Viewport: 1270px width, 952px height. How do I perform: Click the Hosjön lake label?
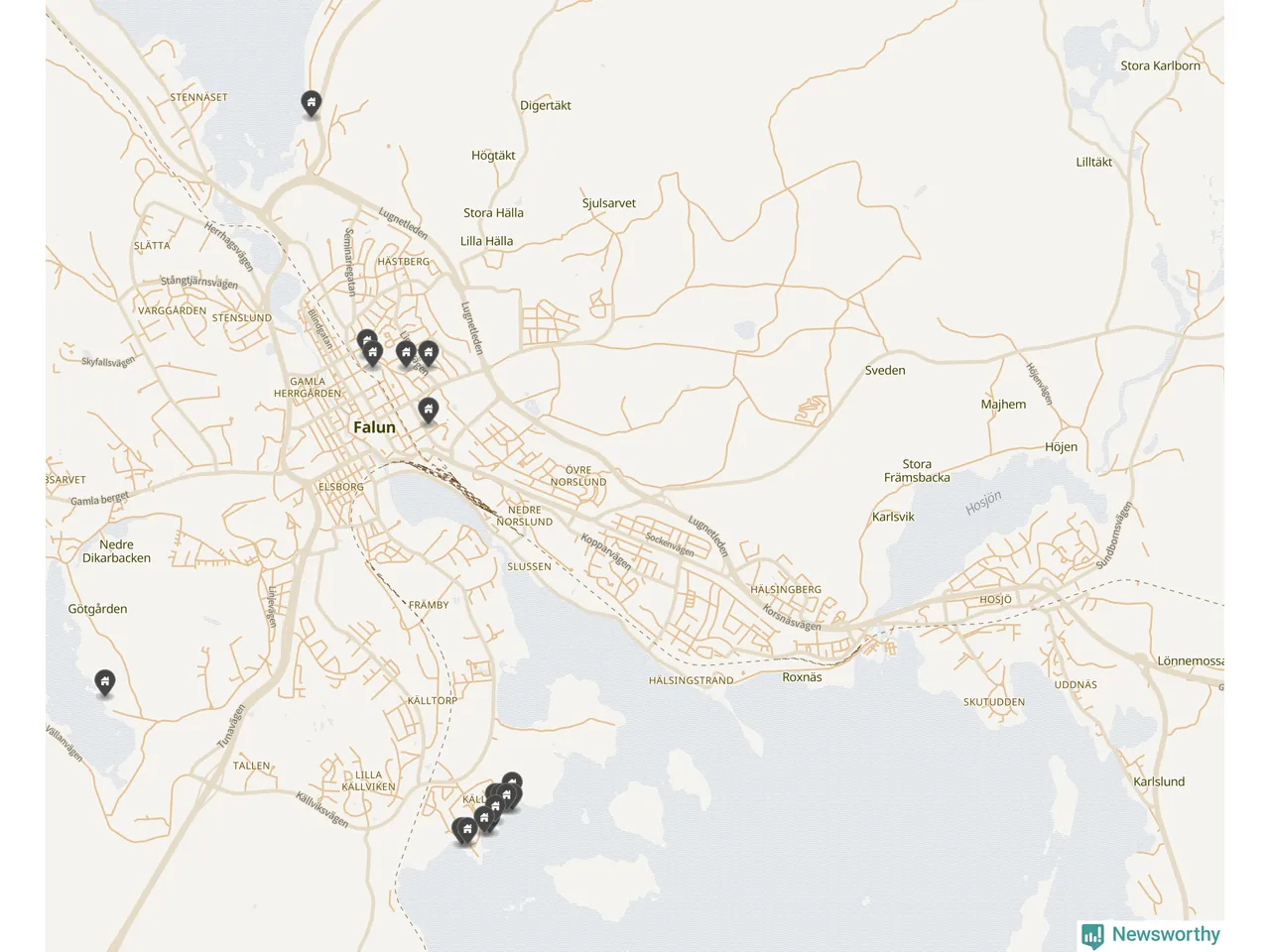983,503
